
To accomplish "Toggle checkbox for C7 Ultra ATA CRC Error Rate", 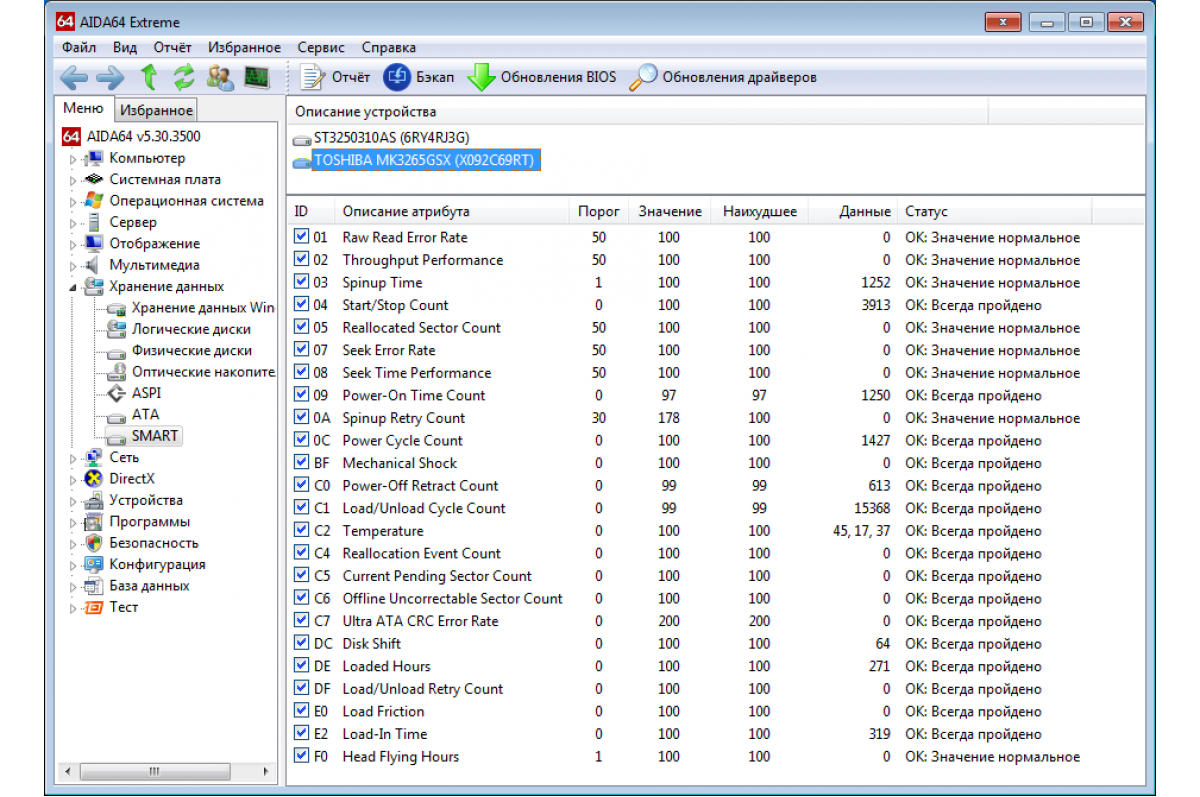I will coord(302,621).
